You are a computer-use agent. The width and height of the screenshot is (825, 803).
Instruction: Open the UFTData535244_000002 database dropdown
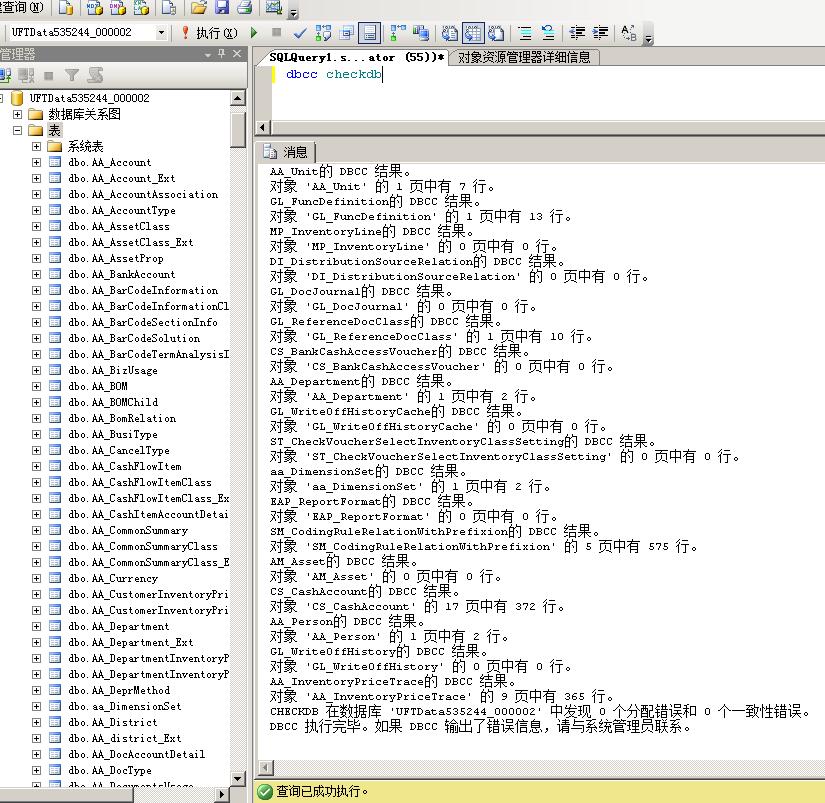point(161,33)
